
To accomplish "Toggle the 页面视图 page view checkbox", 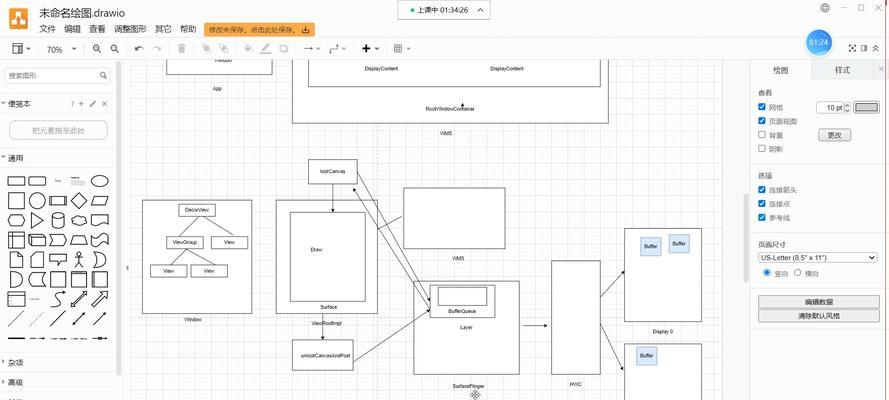I will (x=762, y=121).
